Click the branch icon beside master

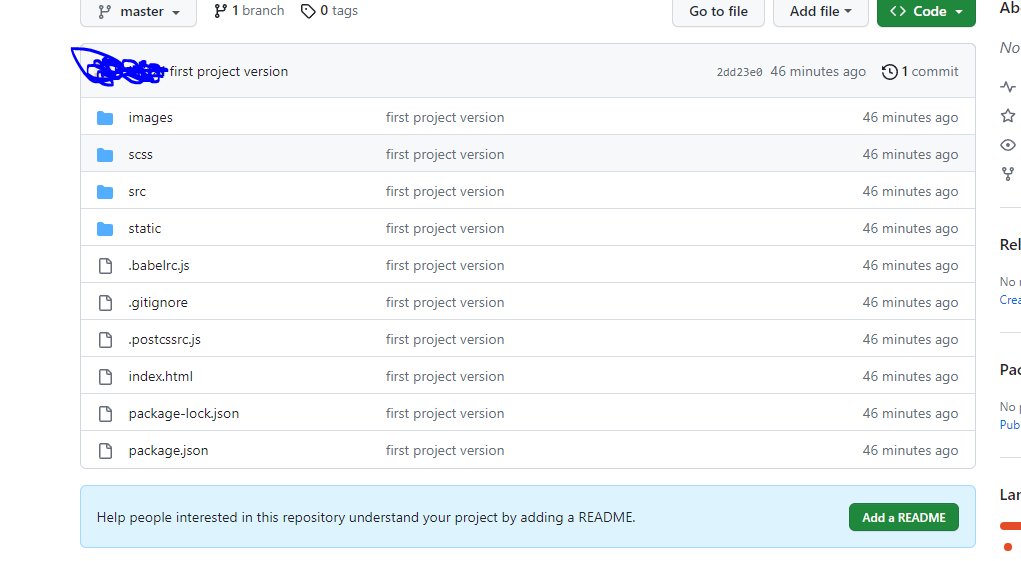105,12
